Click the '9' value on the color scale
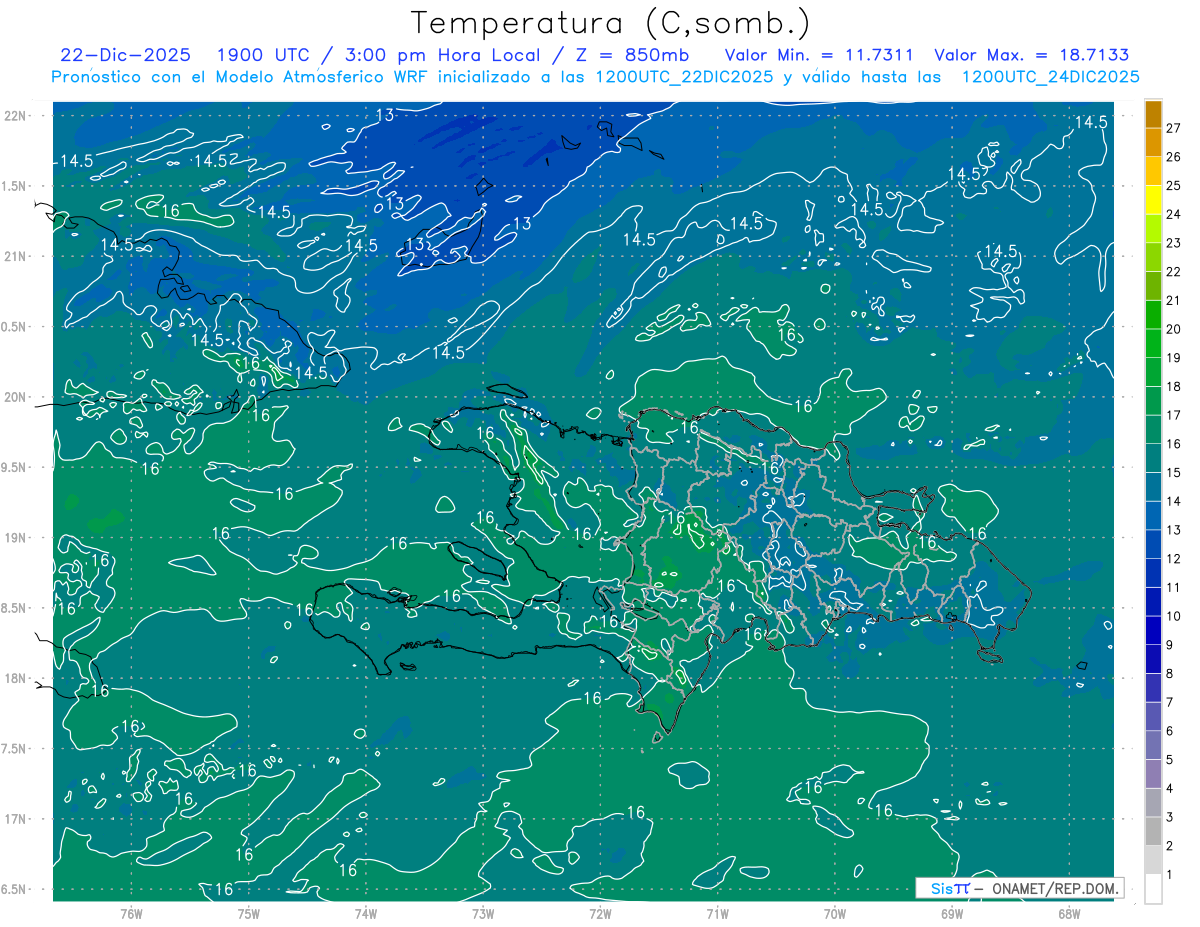The width and height of the screenshot is (1200, 927). (1171, 645)
